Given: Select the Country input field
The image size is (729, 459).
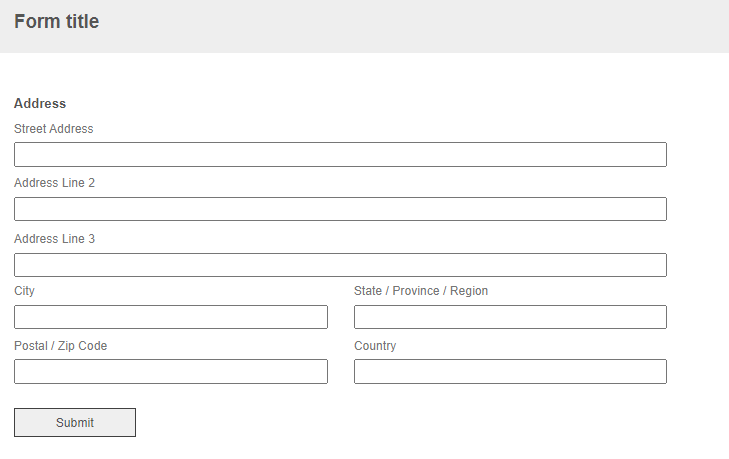Looking at the screenshot, I should (510, 371).
